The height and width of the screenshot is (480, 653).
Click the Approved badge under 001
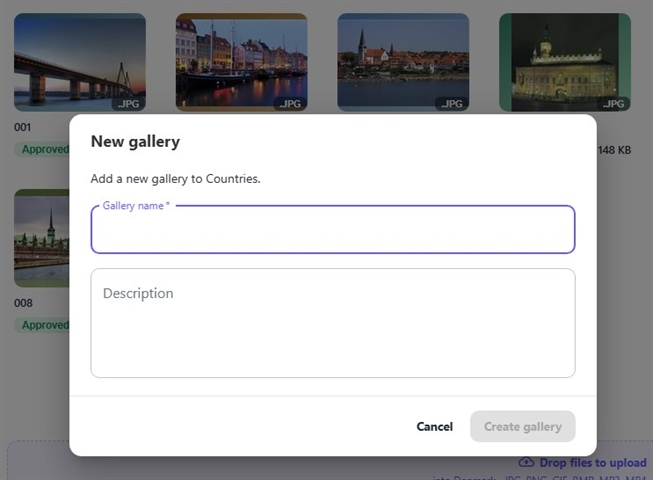coord(42,149)
